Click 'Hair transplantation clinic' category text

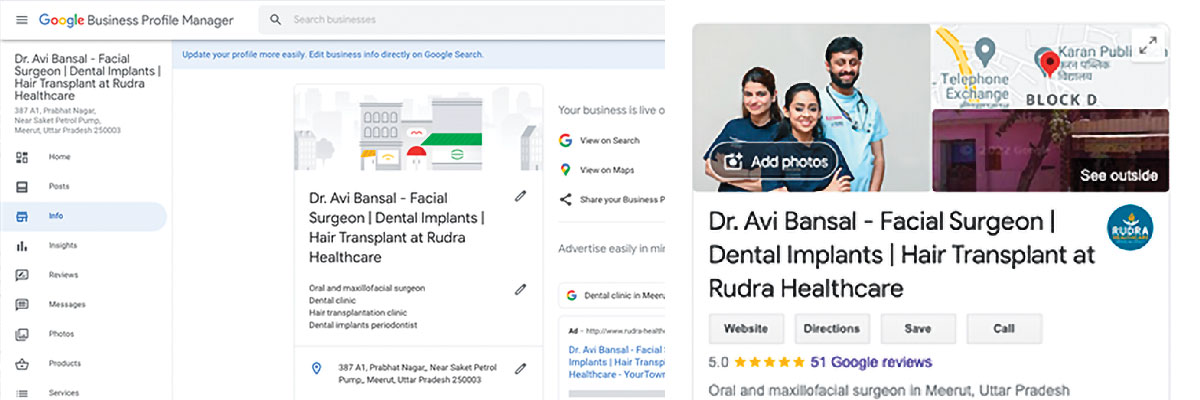pos(357,313)
